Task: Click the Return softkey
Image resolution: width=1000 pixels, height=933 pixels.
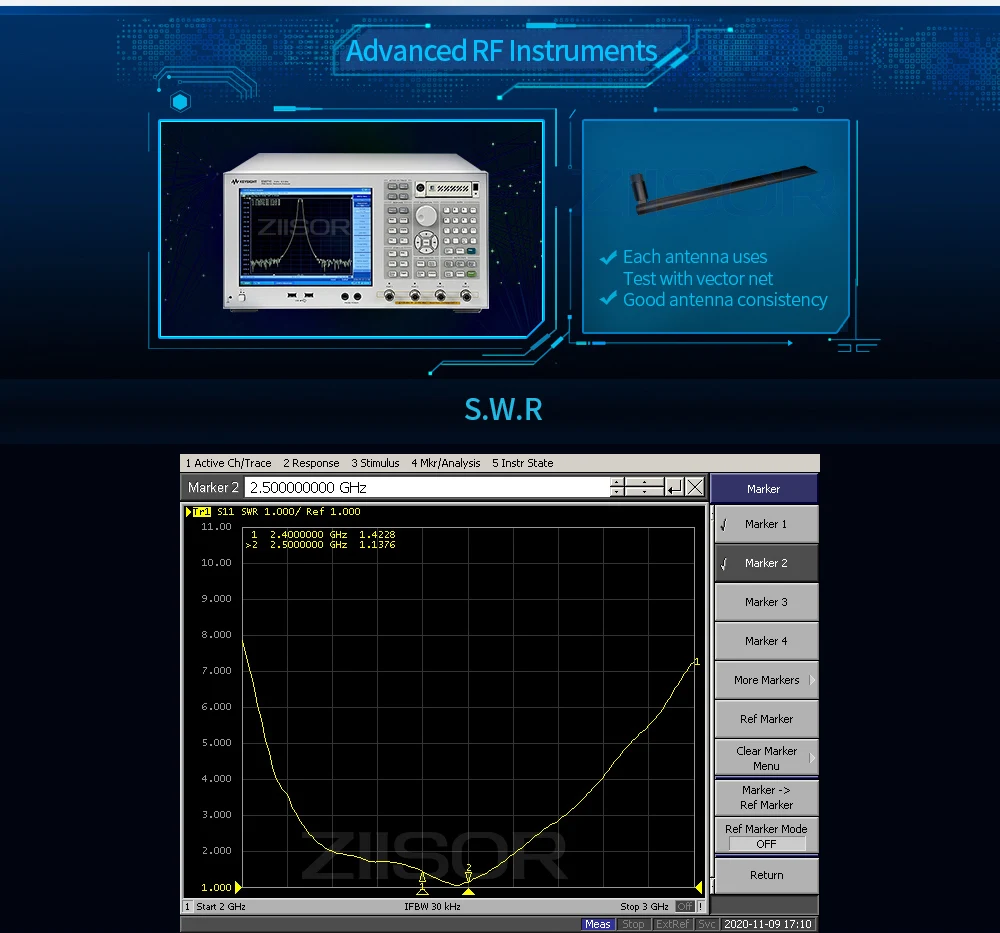Action: click(766, 876)
